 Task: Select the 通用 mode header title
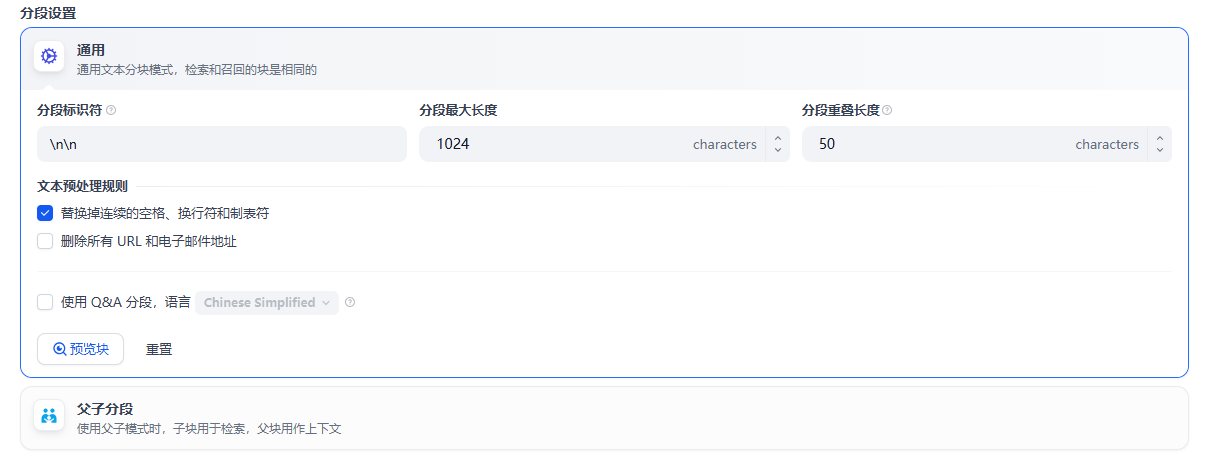click(91, 50)
